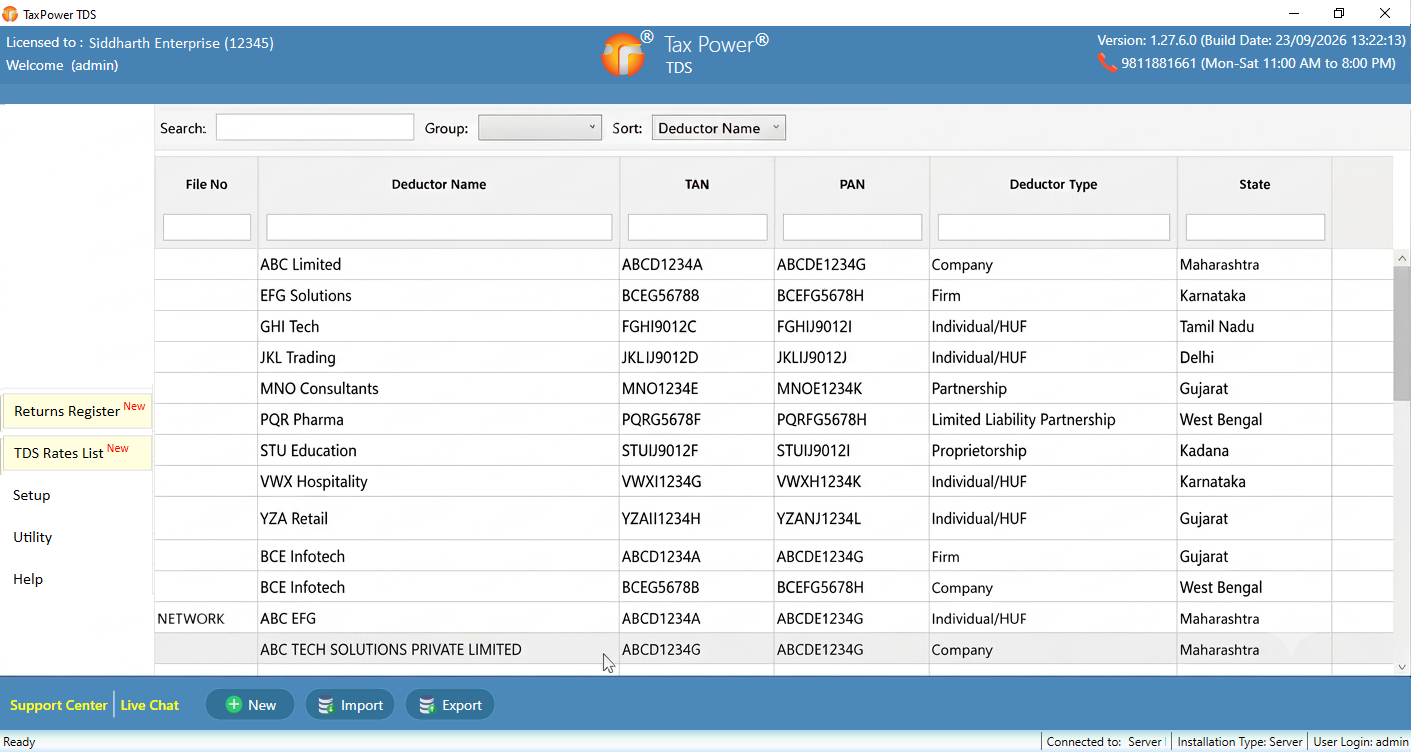Click the scrollbar down arrow

click(x=1402, y=667)
